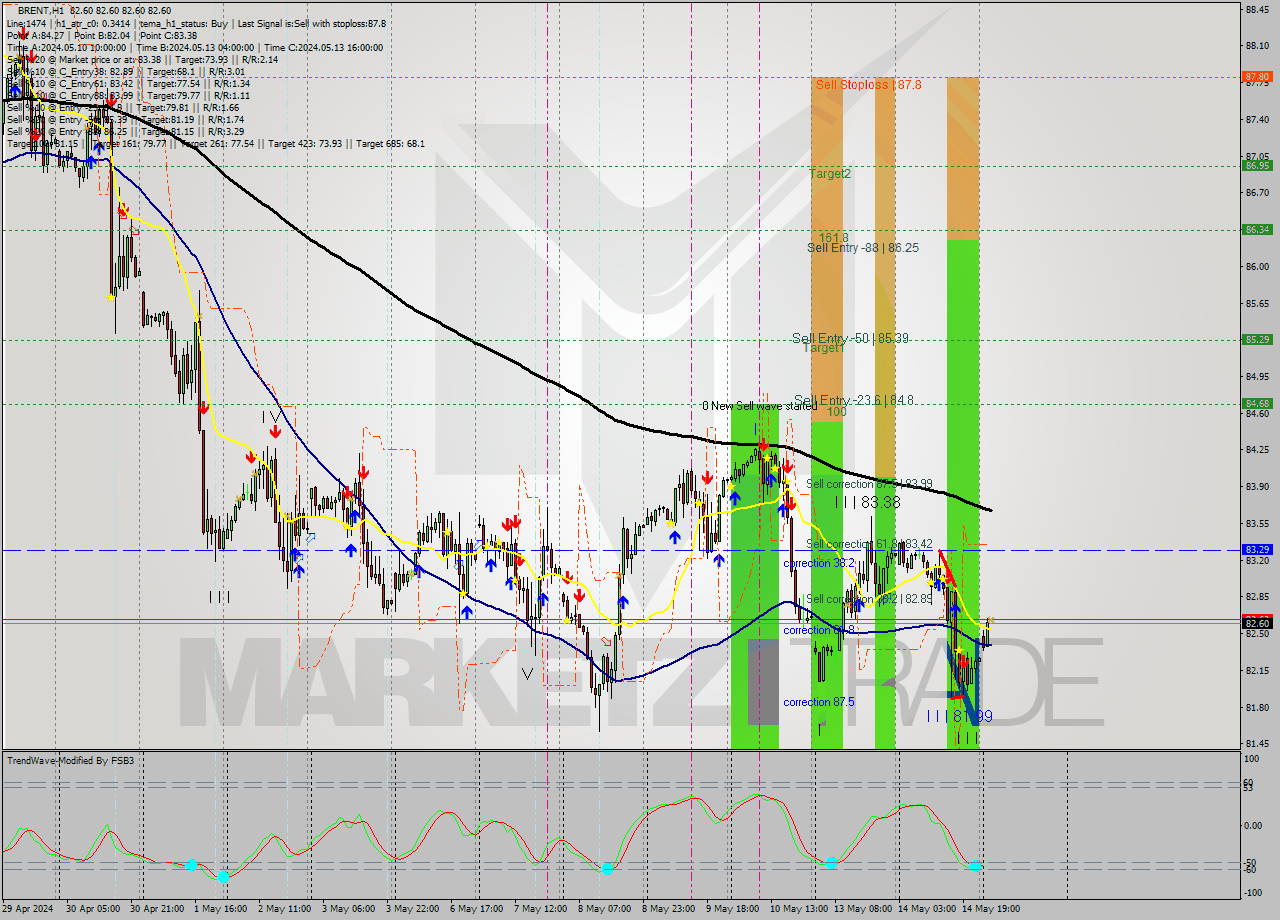Click the cyan dot below 8 May on TrendWave
The width and height of the screenshot is (1280, 920).
point(607,868)
